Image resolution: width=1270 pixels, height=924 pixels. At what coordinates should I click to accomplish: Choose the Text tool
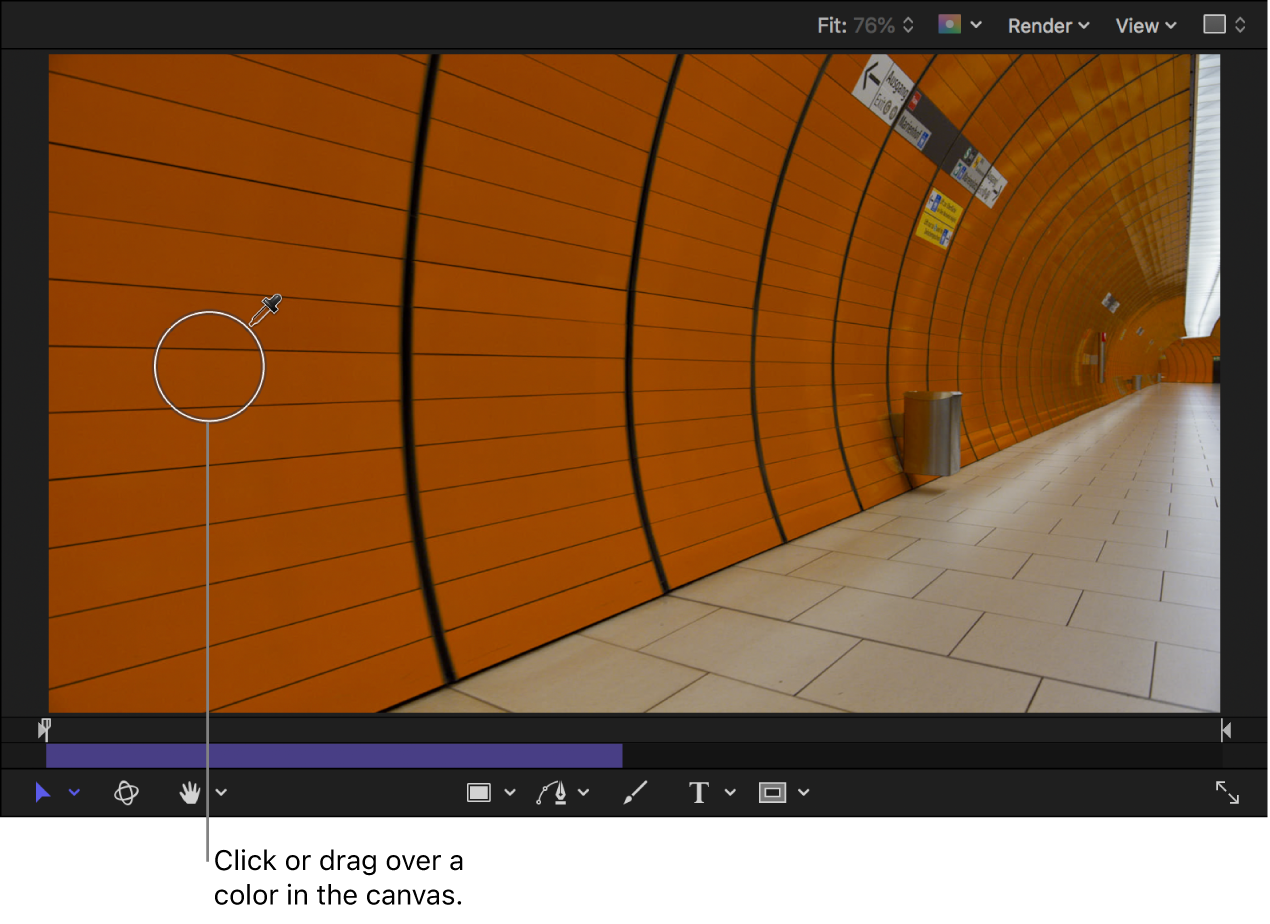(x=699, y=793)
